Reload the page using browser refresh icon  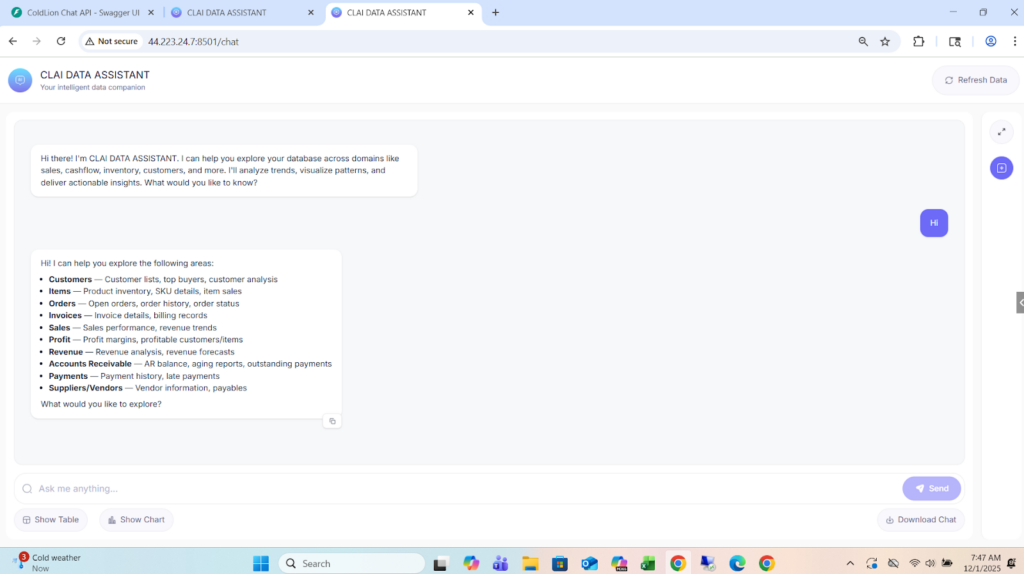(x=61, y=42)
